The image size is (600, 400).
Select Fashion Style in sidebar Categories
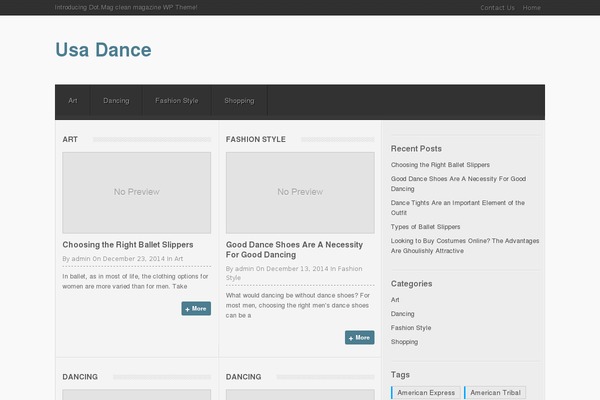coord(411,328)
